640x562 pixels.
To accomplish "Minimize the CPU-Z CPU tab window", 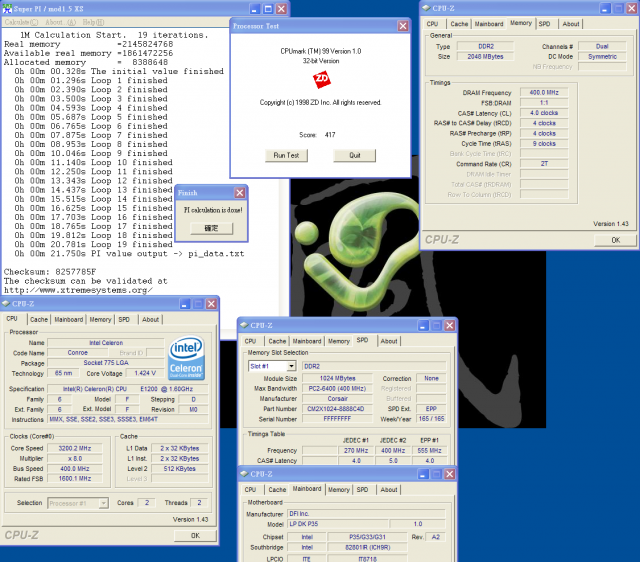I will tap(185, 304).
